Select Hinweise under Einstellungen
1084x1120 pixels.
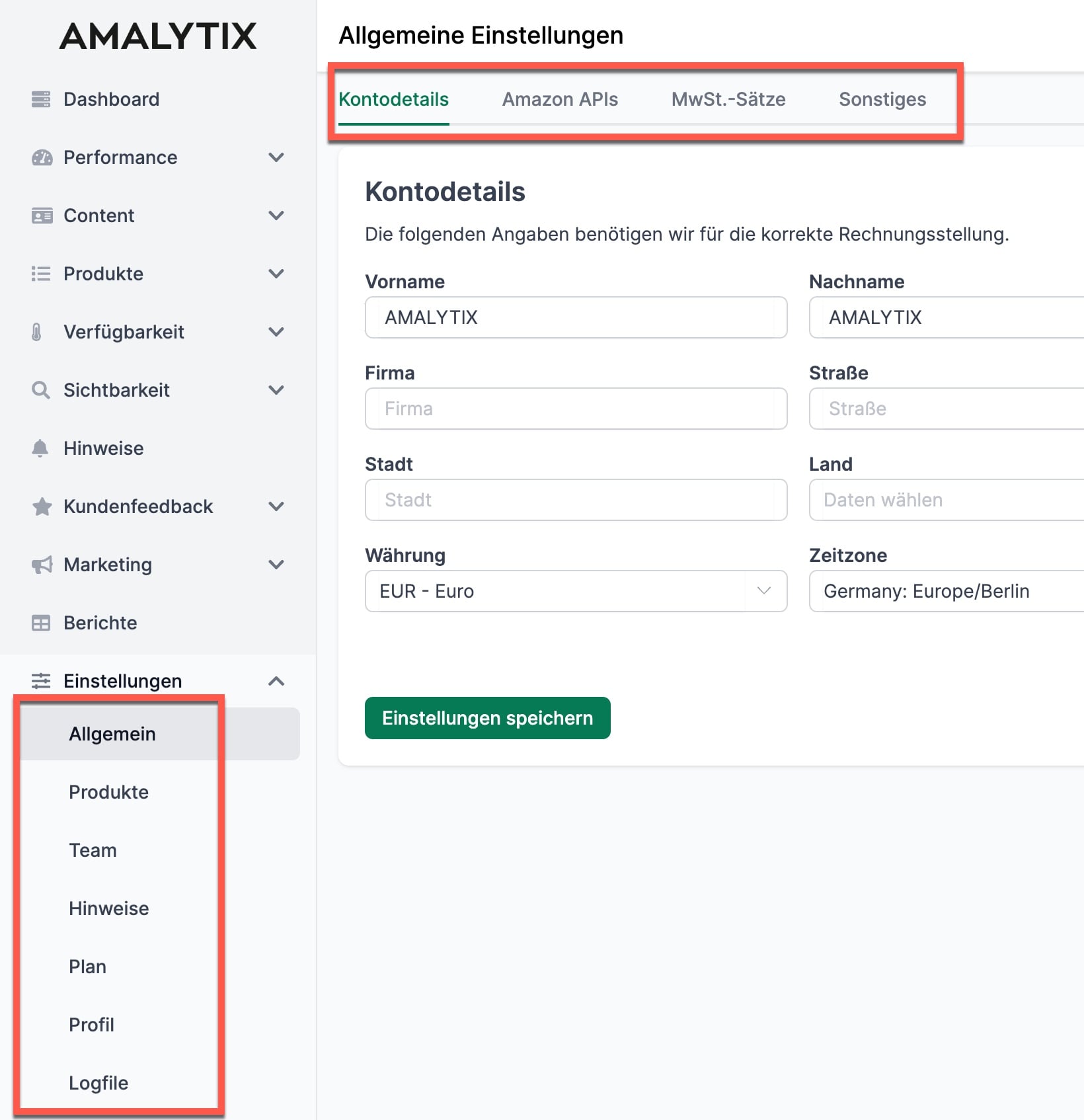109,908
